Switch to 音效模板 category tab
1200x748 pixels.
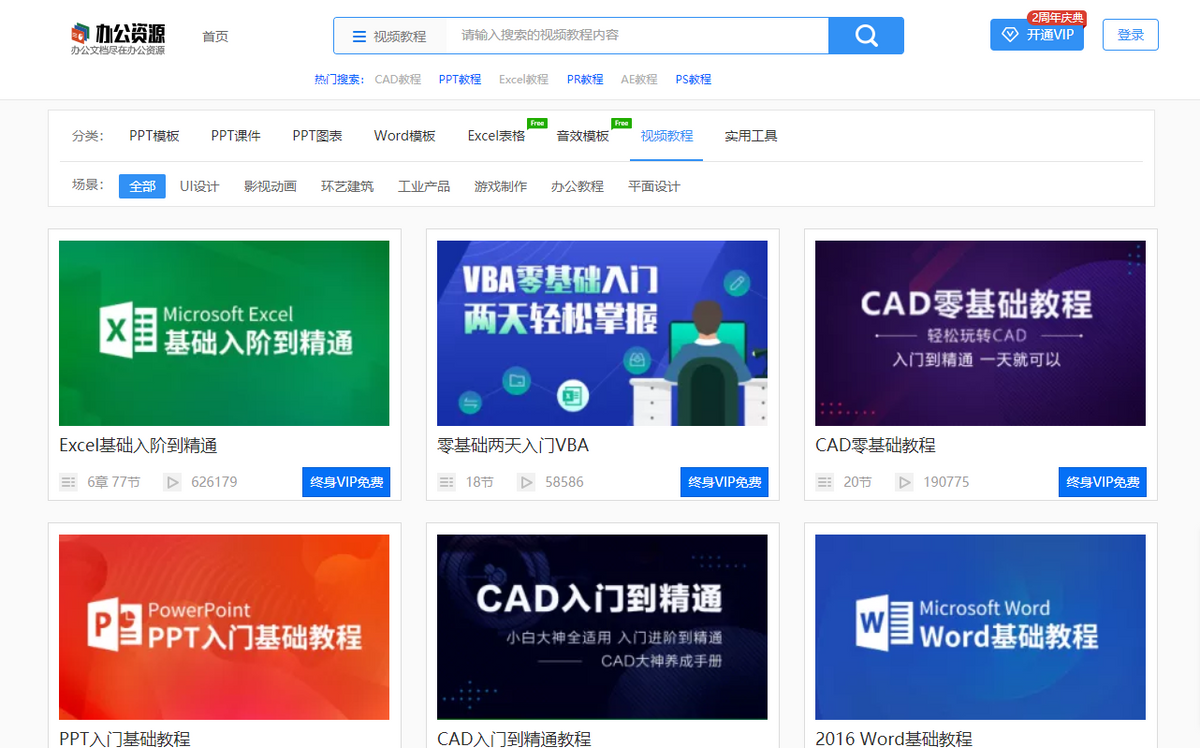583,136
